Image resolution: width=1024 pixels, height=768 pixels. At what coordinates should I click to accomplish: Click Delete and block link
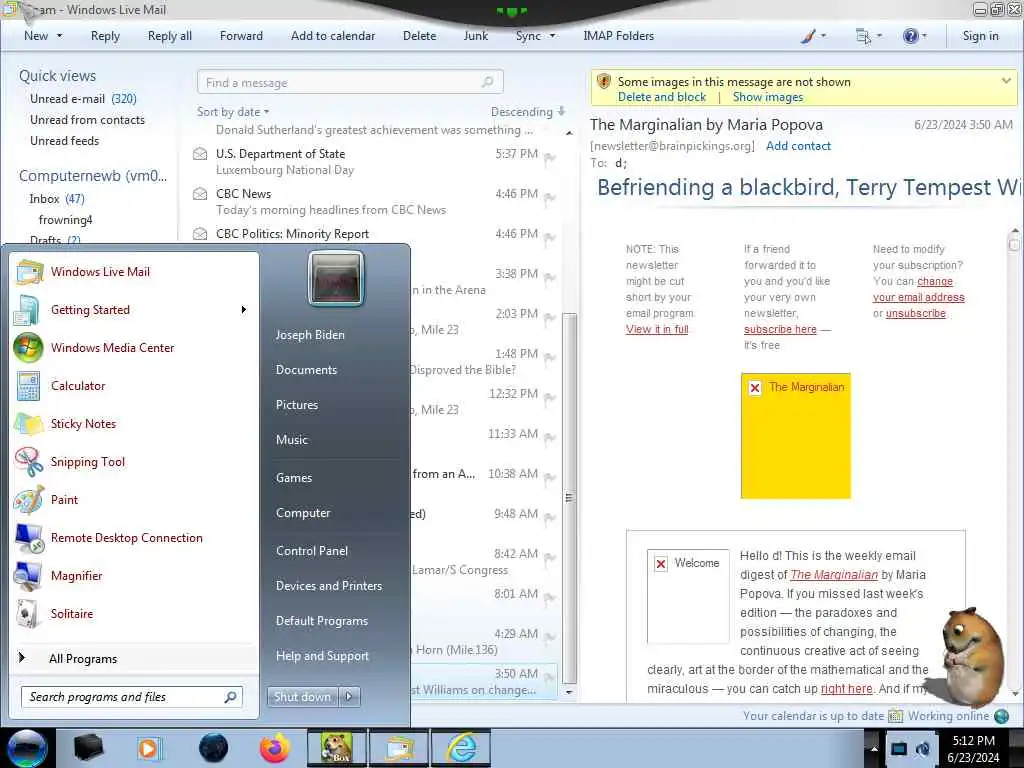(662, 97)
